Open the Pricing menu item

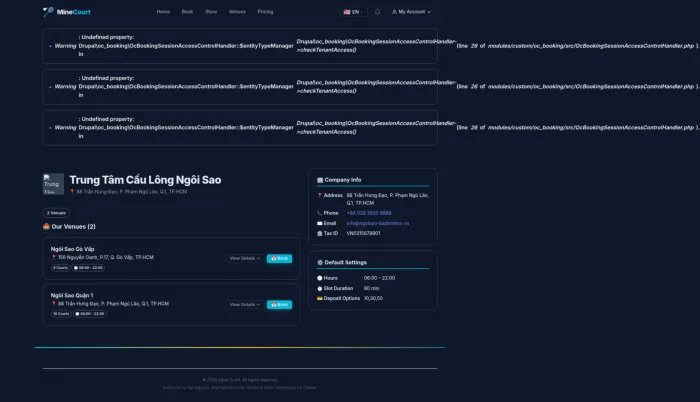[265, 12]
